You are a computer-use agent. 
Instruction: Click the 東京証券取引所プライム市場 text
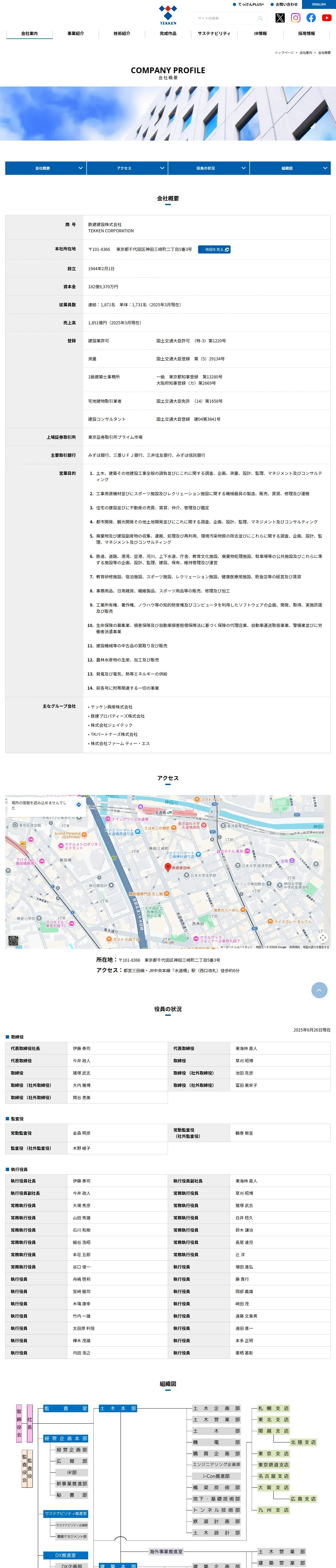click(x=115, y=437)
